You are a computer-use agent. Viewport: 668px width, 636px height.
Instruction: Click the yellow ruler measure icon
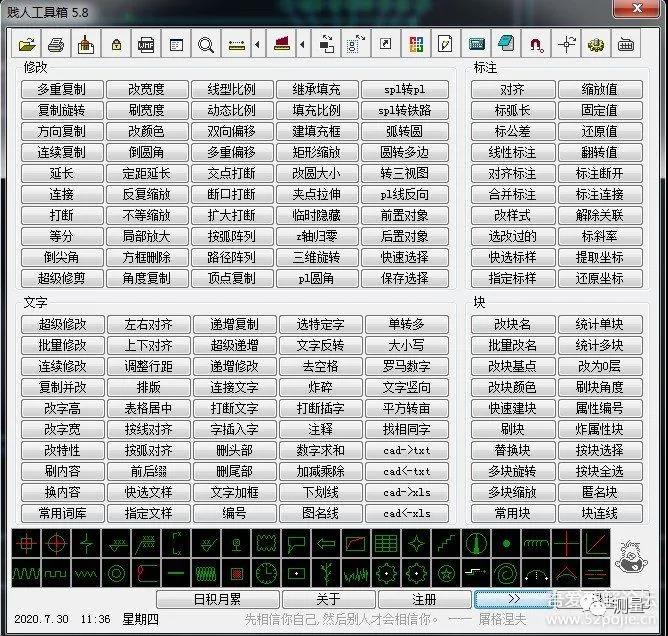click(x=236, y=44)
